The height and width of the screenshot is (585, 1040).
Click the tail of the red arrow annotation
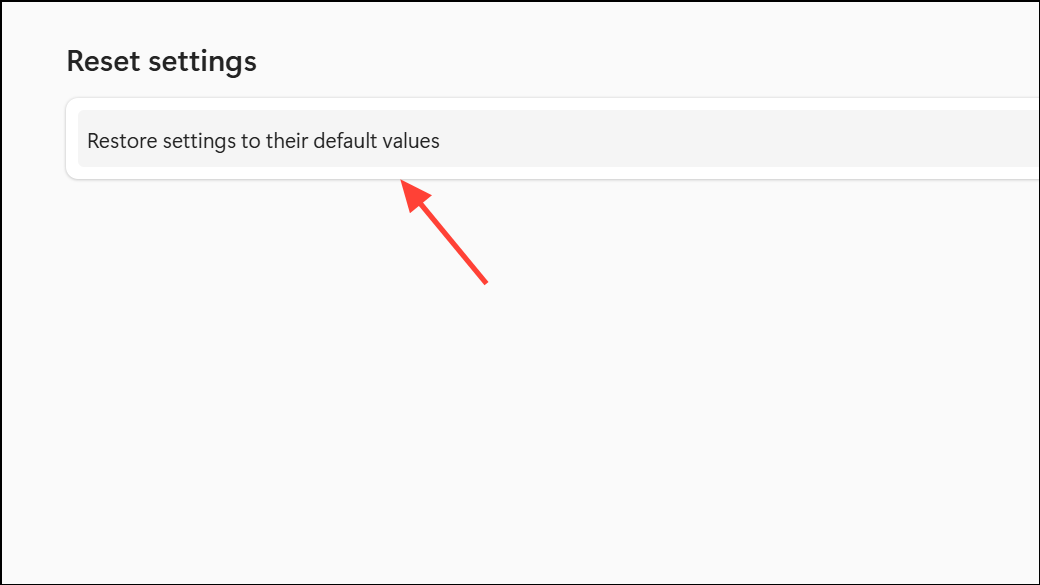485,282
